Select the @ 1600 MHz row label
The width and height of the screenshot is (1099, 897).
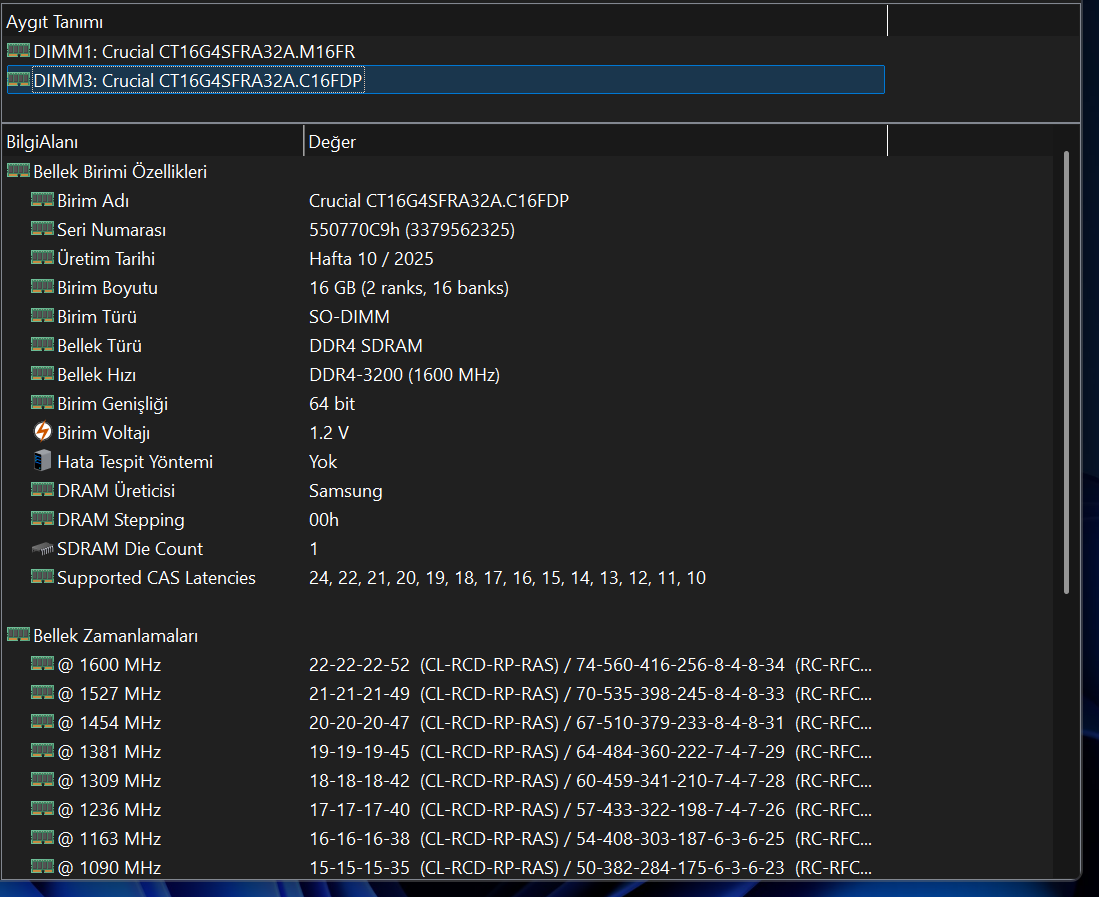pos(109,664)
